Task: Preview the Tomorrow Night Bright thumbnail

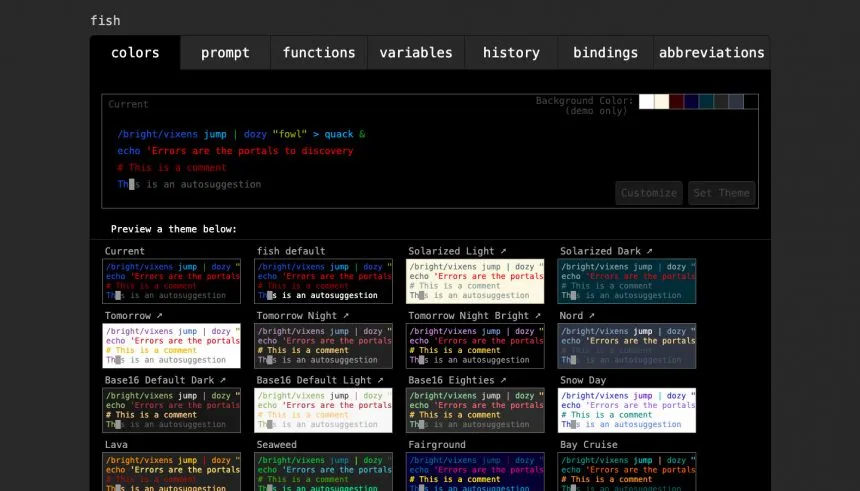Action: [475, 346]
